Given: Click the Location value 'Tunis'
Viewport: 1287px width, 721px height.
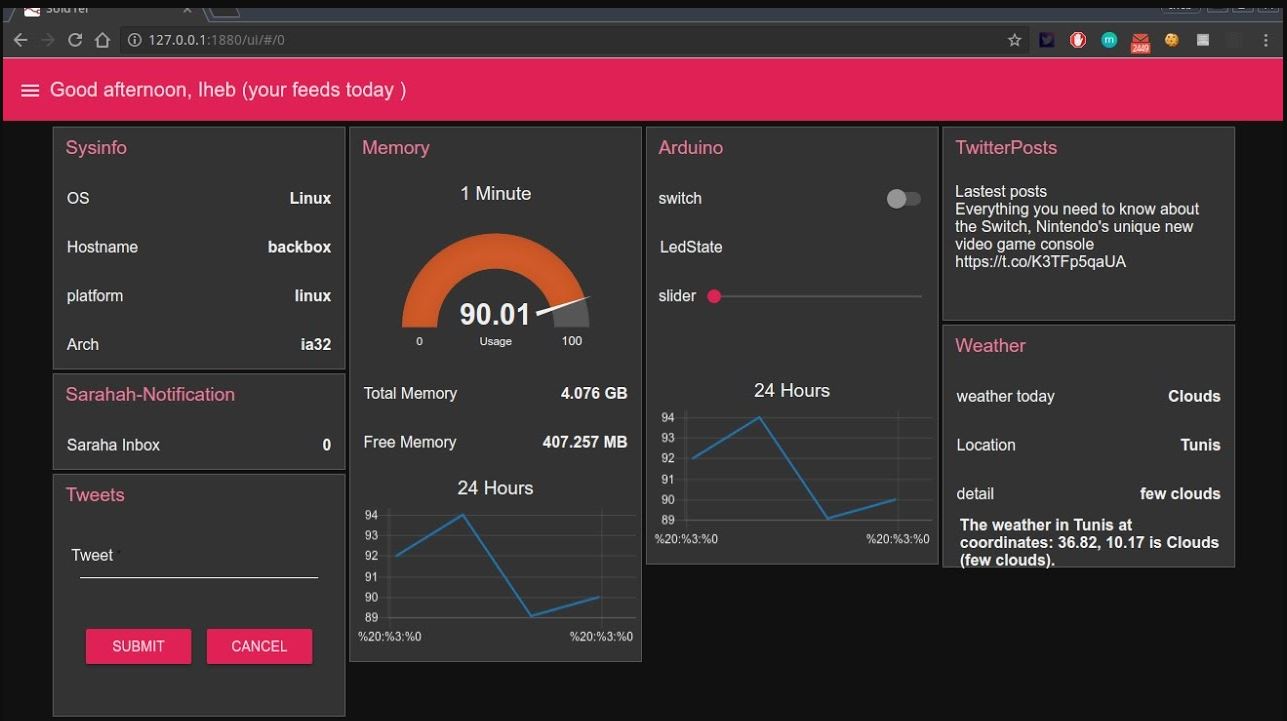Looking at the screenshot, I should click(1200, 445).
